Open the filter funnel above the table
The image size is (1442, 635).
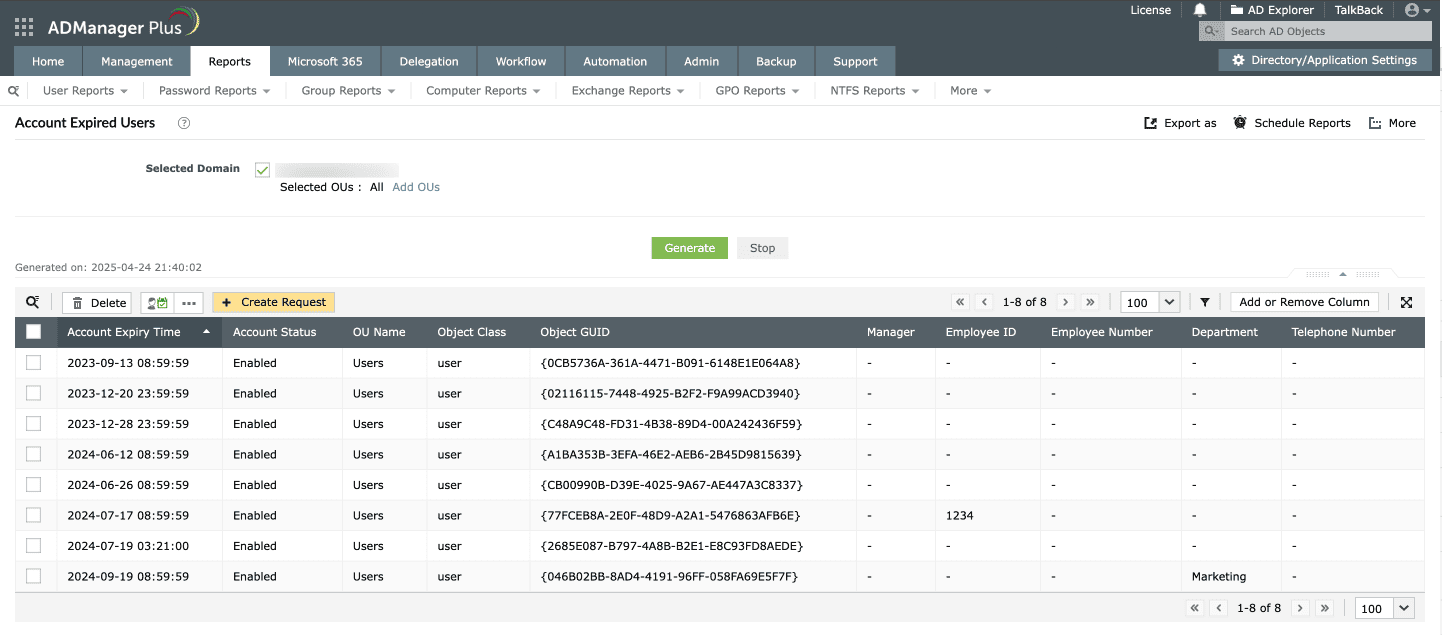pyautogui.click(x=1204, y=301)
